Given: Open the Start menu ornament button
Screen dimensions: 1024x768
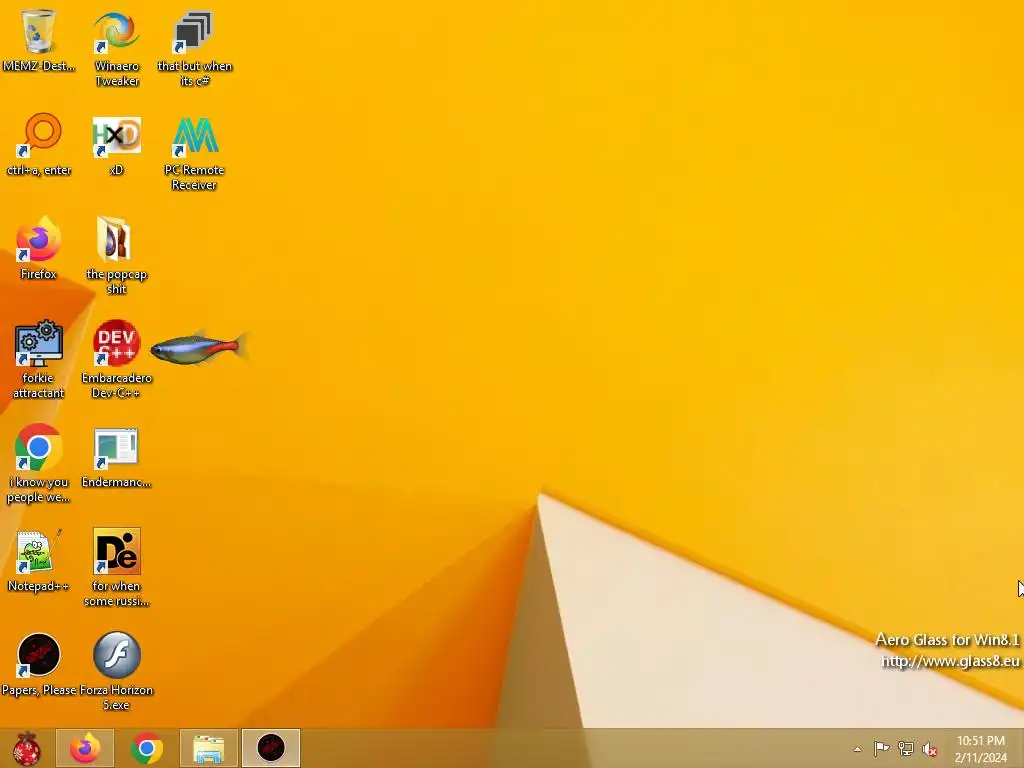Looking at the screenshot, I should coord(26,748).
